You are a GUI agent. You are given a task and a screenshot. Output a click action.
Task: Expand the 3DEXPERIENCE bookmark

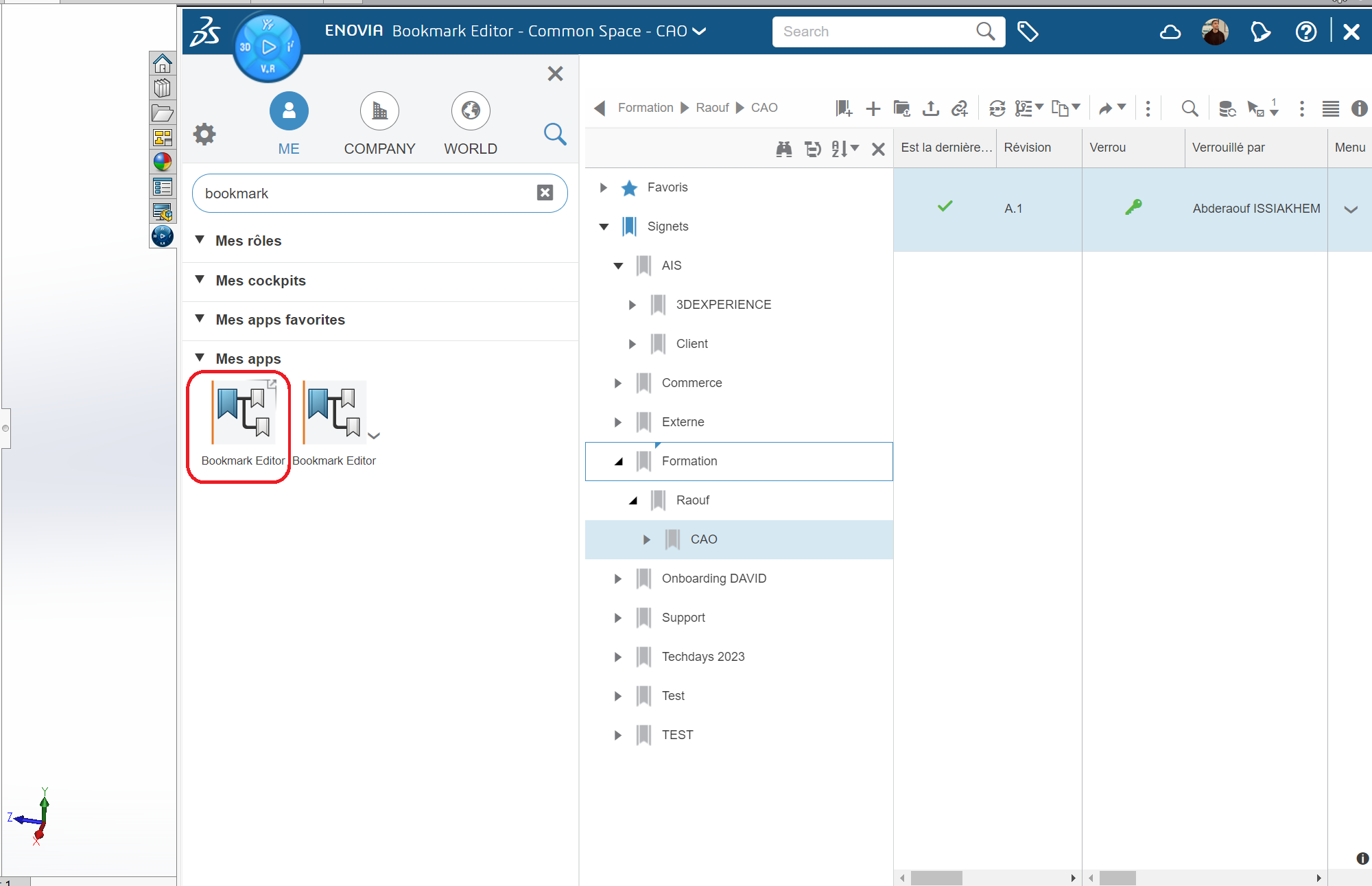632,305
